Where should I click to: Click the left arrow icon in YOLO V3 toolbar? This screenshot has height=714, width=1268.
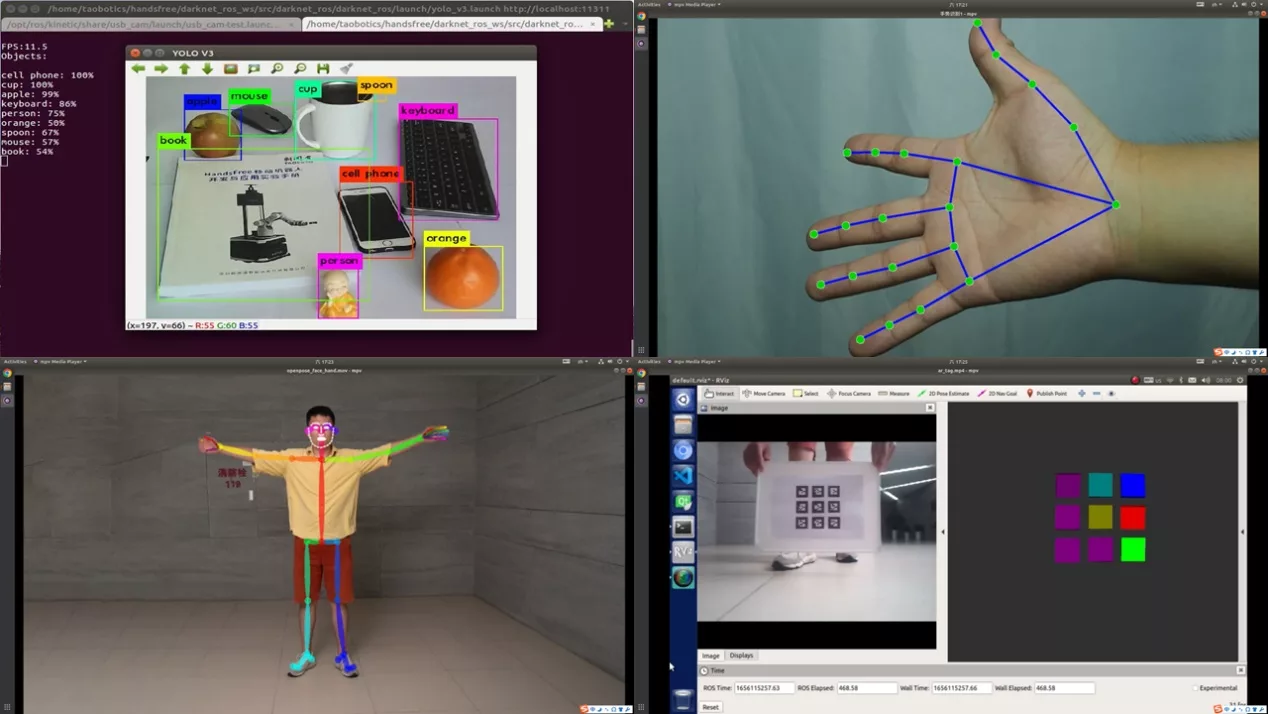point(138,69)
